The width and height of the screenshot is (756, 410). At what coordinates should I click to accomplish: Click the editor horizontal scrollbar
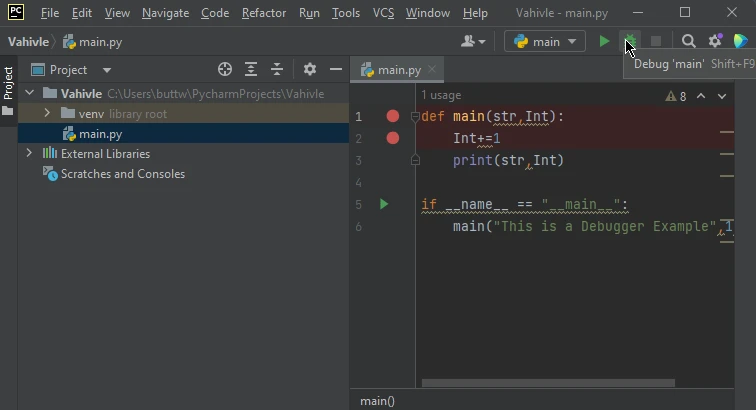coord(548,383)
